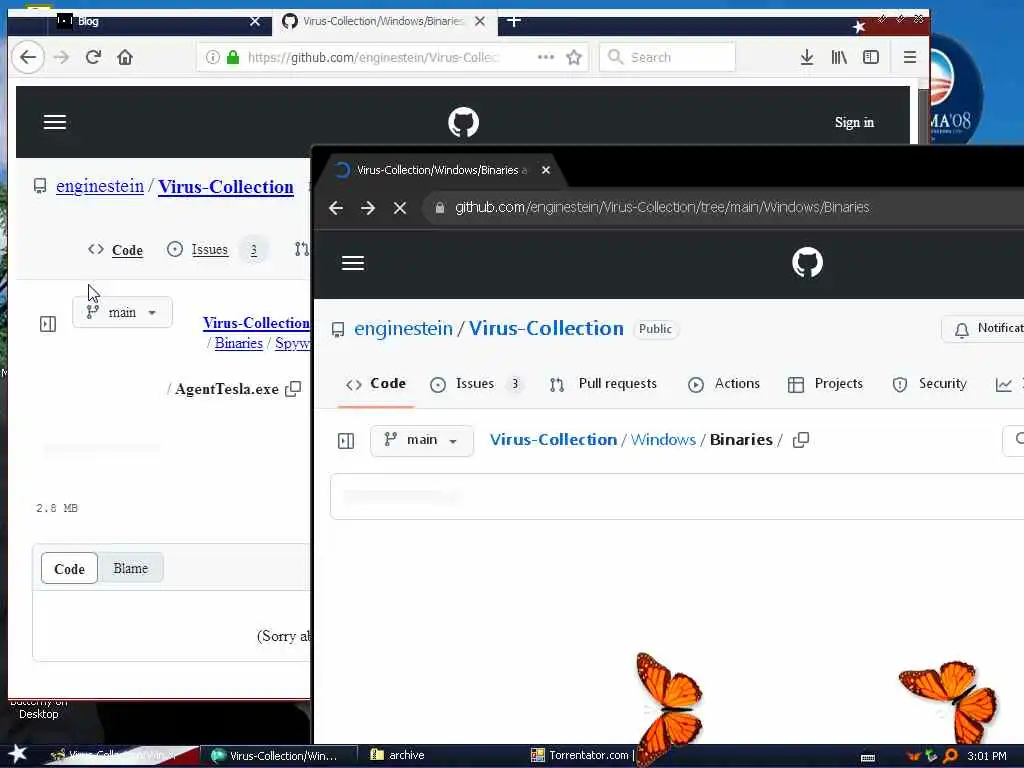Open archive folder taskbar item
The height and width of the screenshot is (768, 1024).
pyautogui.click(x=398, y=755)
